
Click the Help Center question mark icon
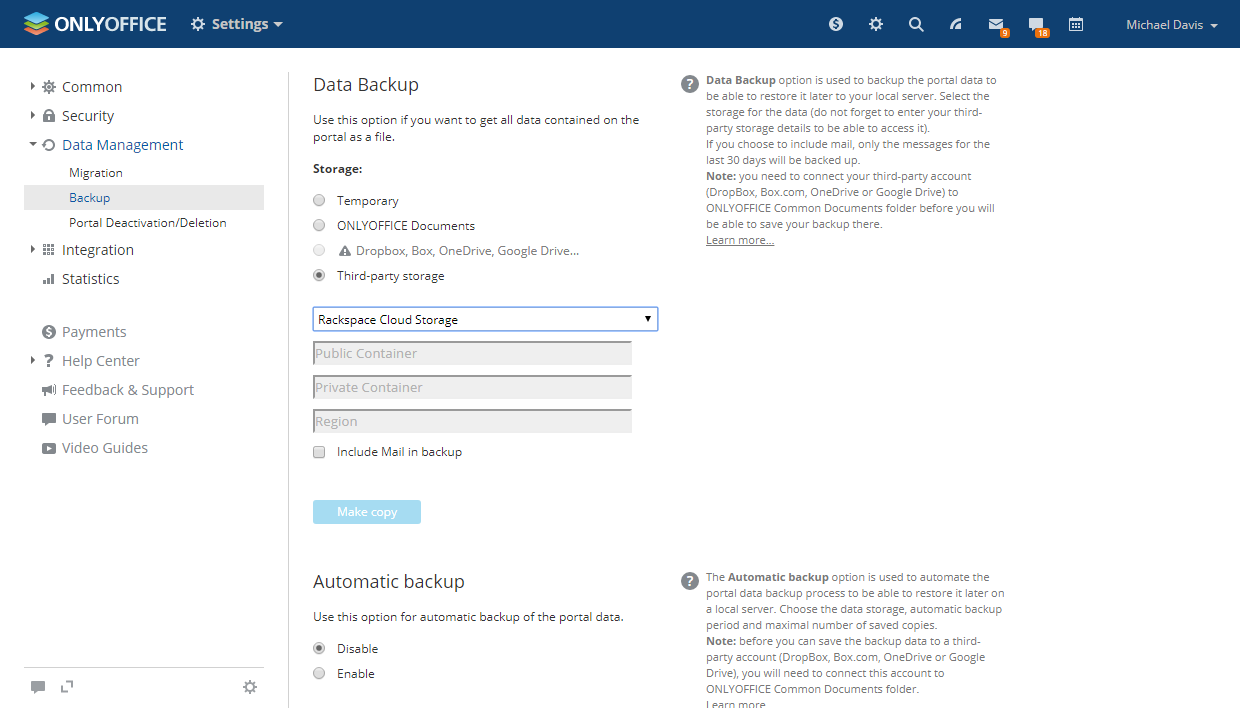(49, 361)
